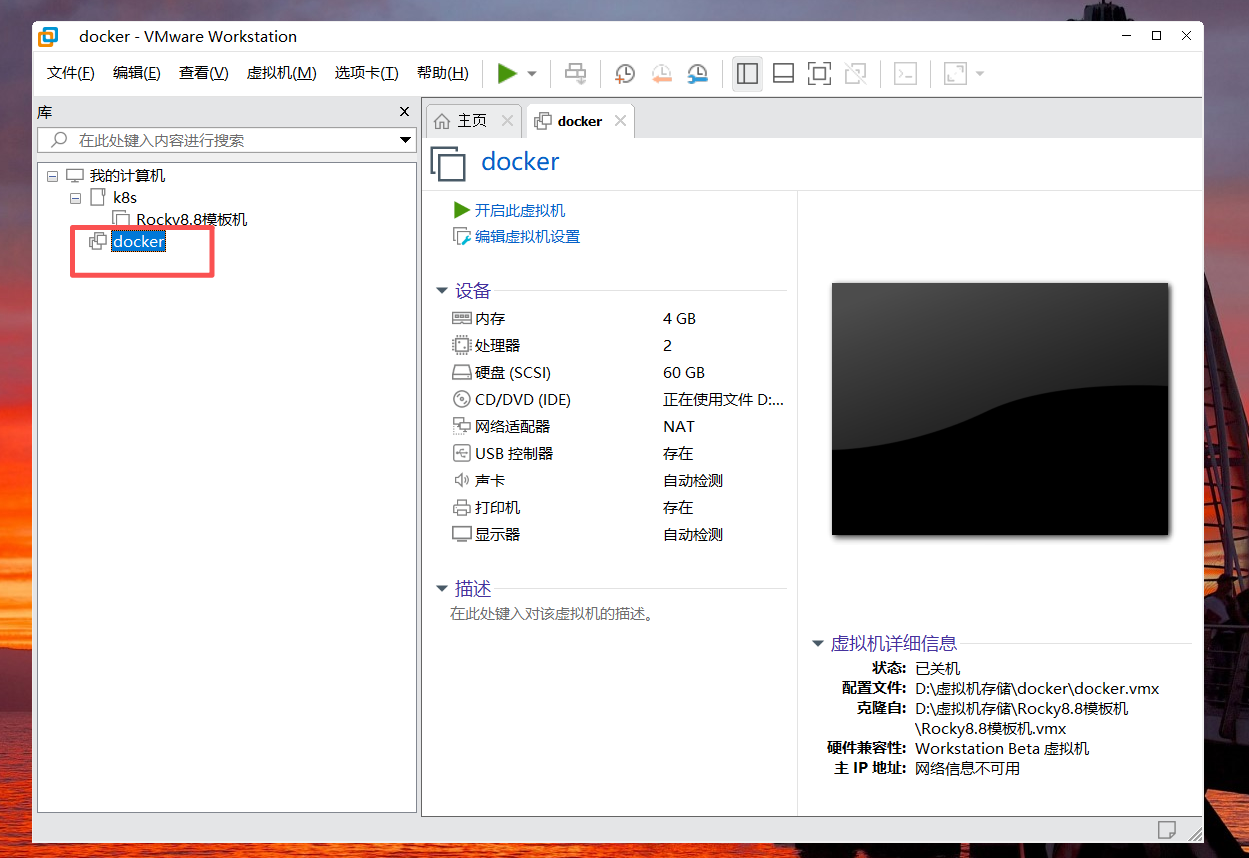Viewport: 1249px width, 858px height.
Task: Click the USB 控制器 device row
Action: pos(617,454)
